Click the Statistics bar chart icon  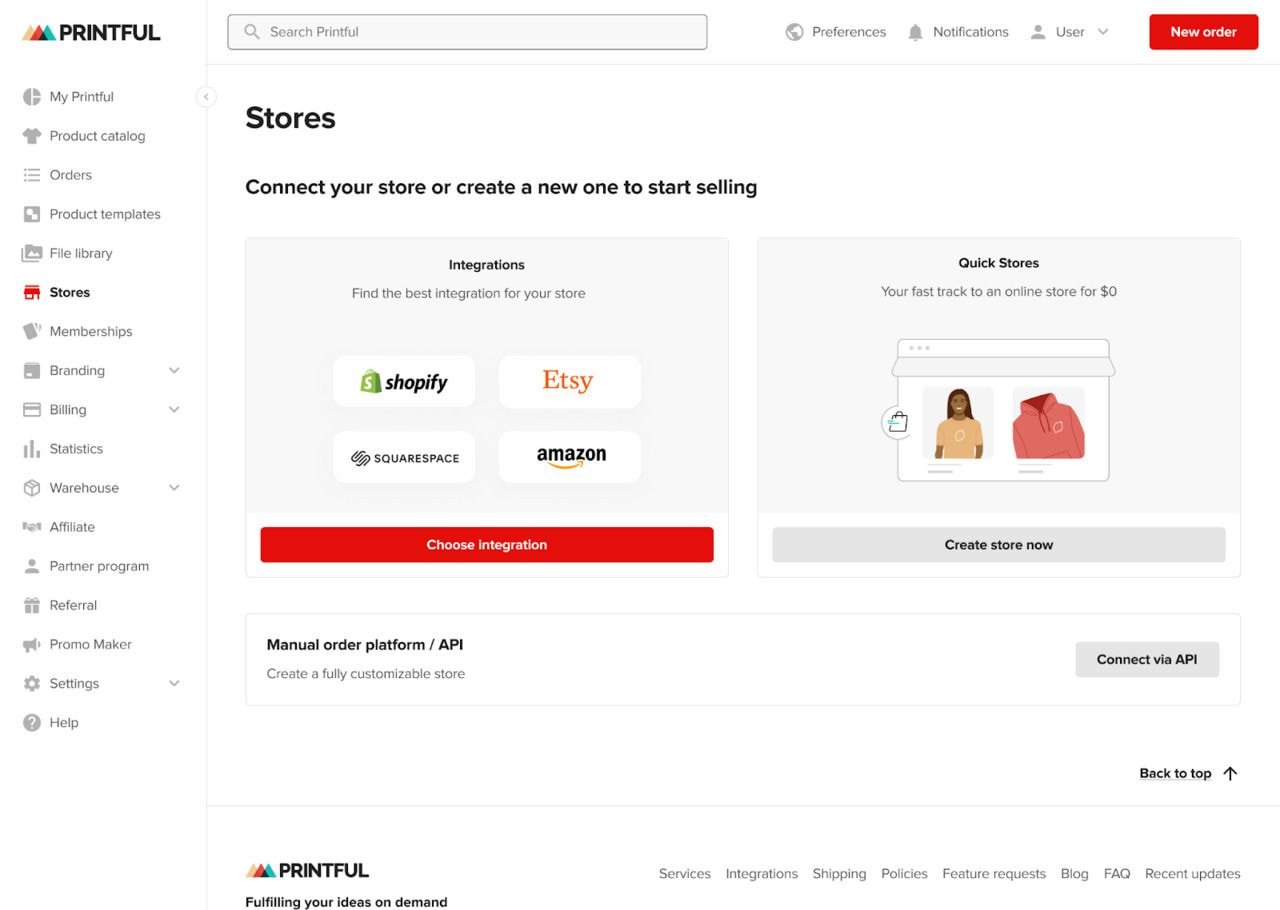[32, 449]
